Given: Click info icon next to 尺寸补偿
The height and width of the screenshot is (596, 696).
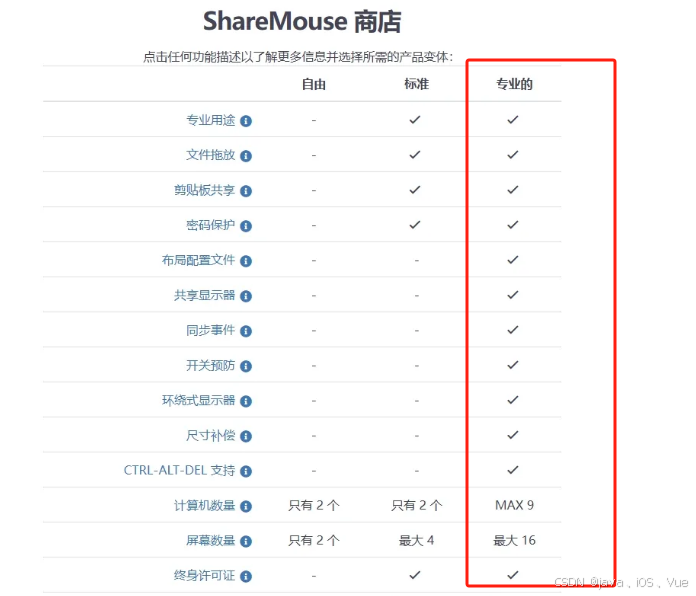Looking at the screenshot, I should tap(246, 436).
